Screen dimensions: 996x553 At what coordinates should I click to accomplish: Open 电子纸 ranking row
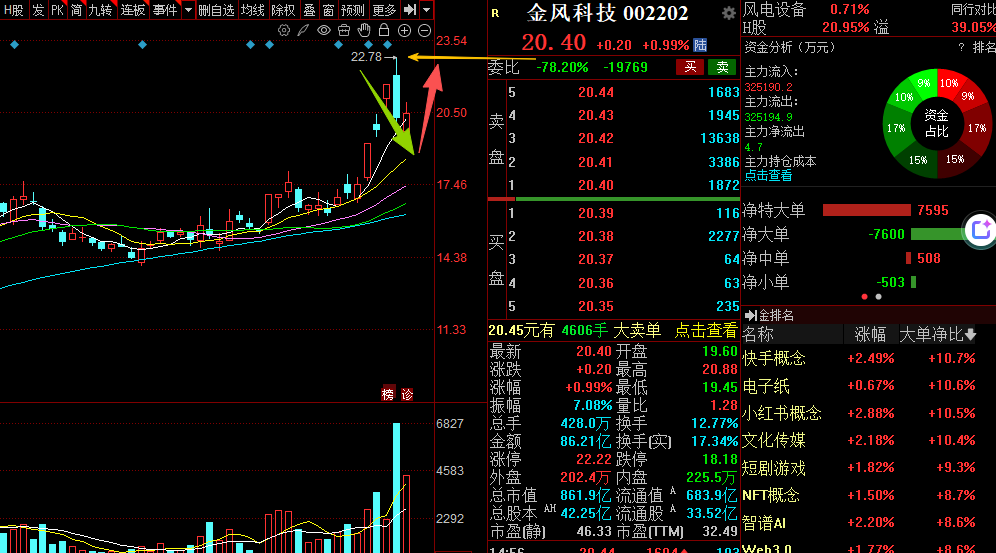tap(859, 386)
